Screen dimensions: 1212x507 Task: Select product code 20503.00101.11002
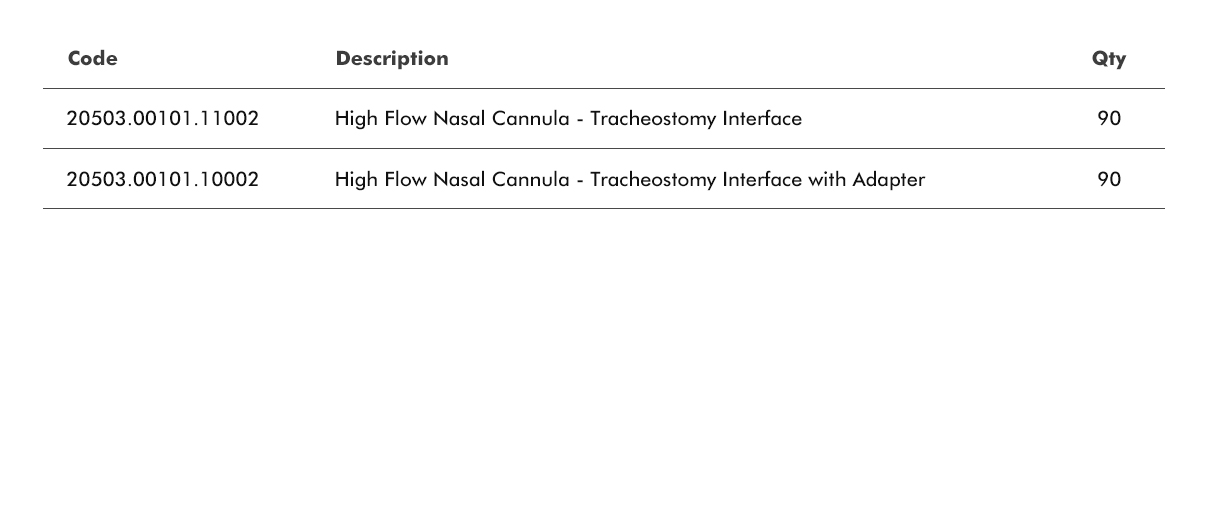[x=163, y=119]
